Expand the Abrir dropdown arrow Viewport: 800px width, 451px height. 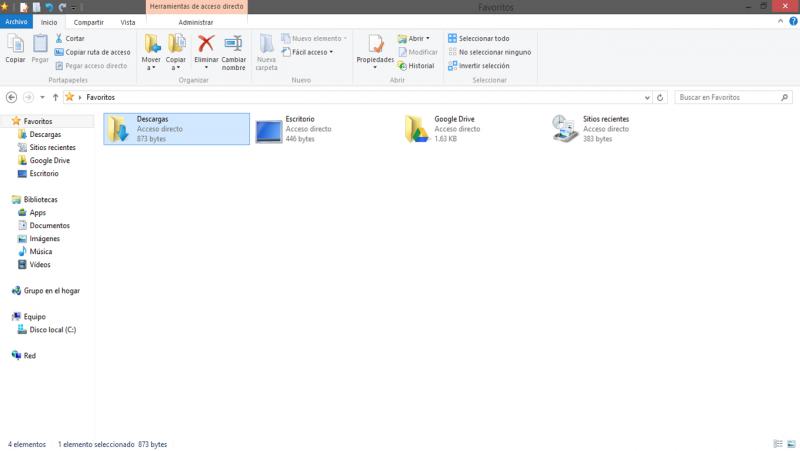coord(427,38)
